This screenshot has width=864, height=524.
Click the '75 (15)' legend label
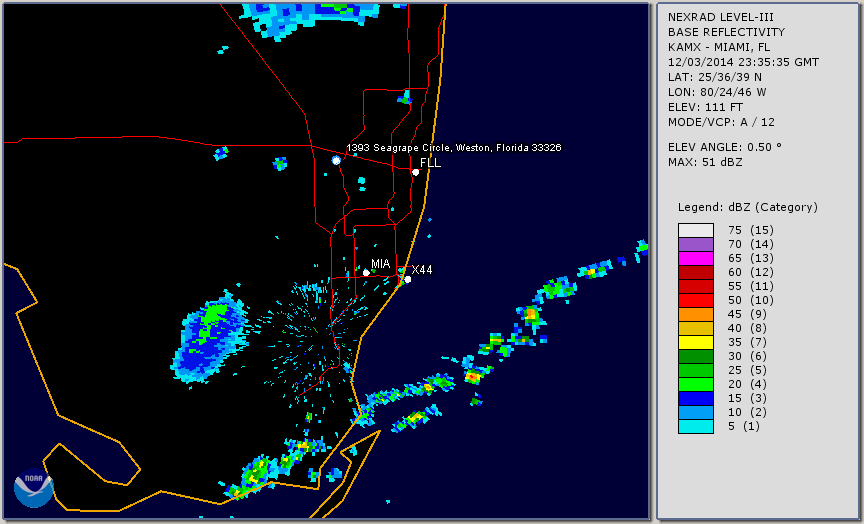click(750, 230)
